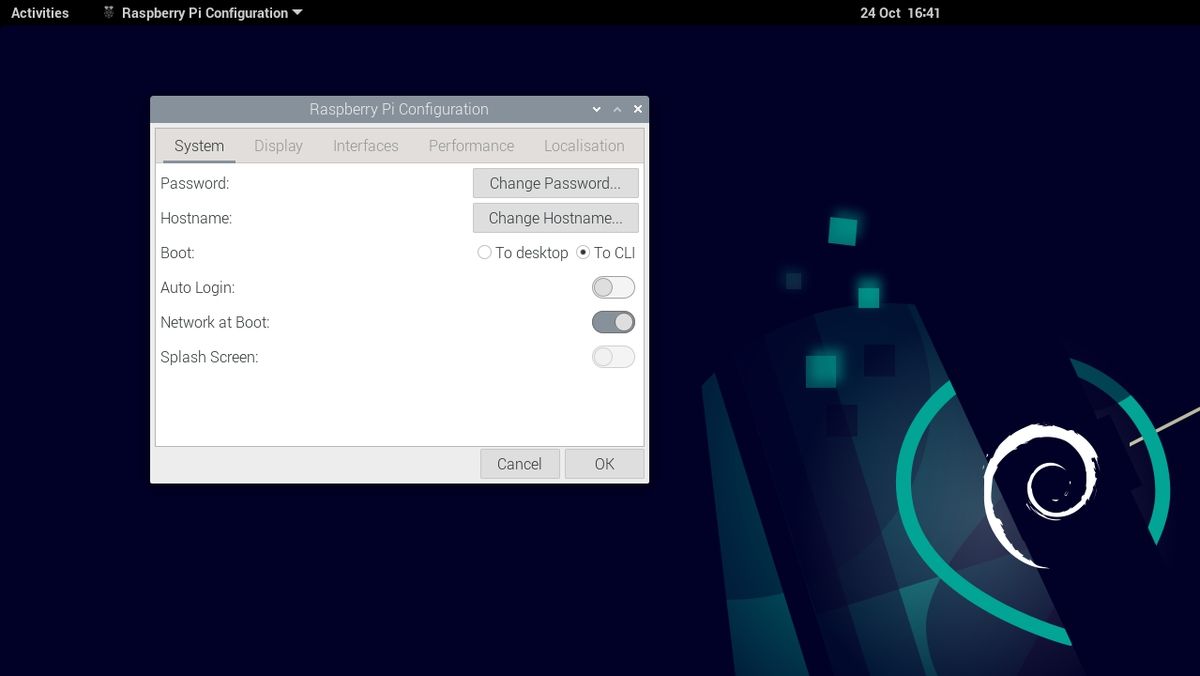Screen dimensions: 1200x676
Task: Open the Interfaces tab
Action: 365,145
